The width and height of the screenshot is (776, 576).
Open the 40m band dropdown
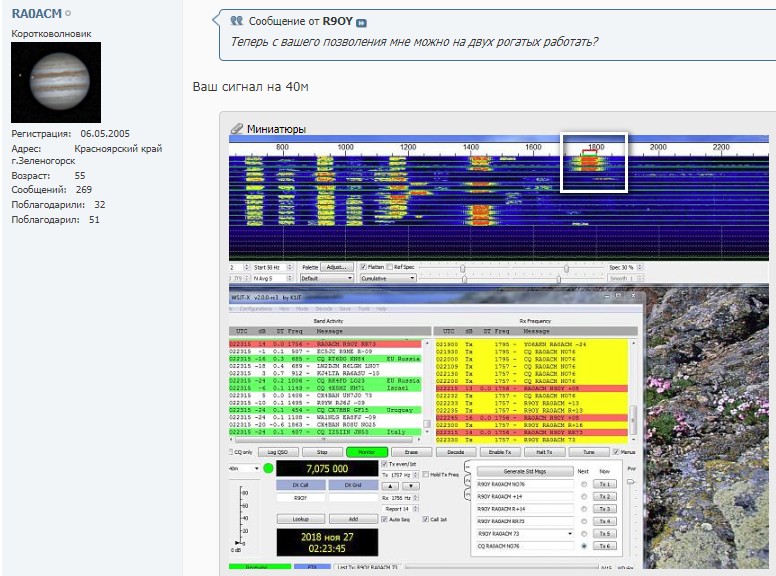245,468
